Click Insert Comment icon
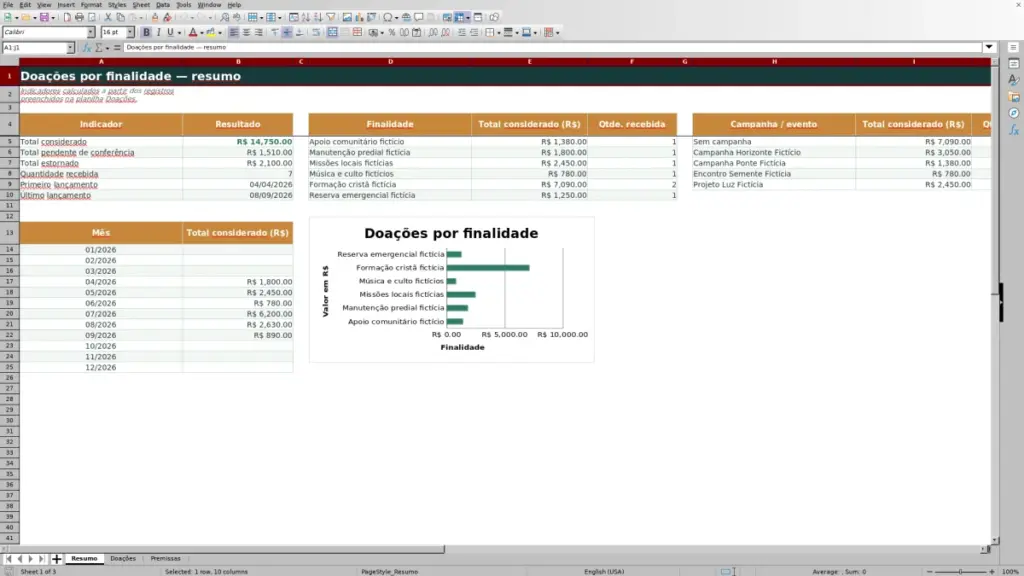 (x=419, y=17)
